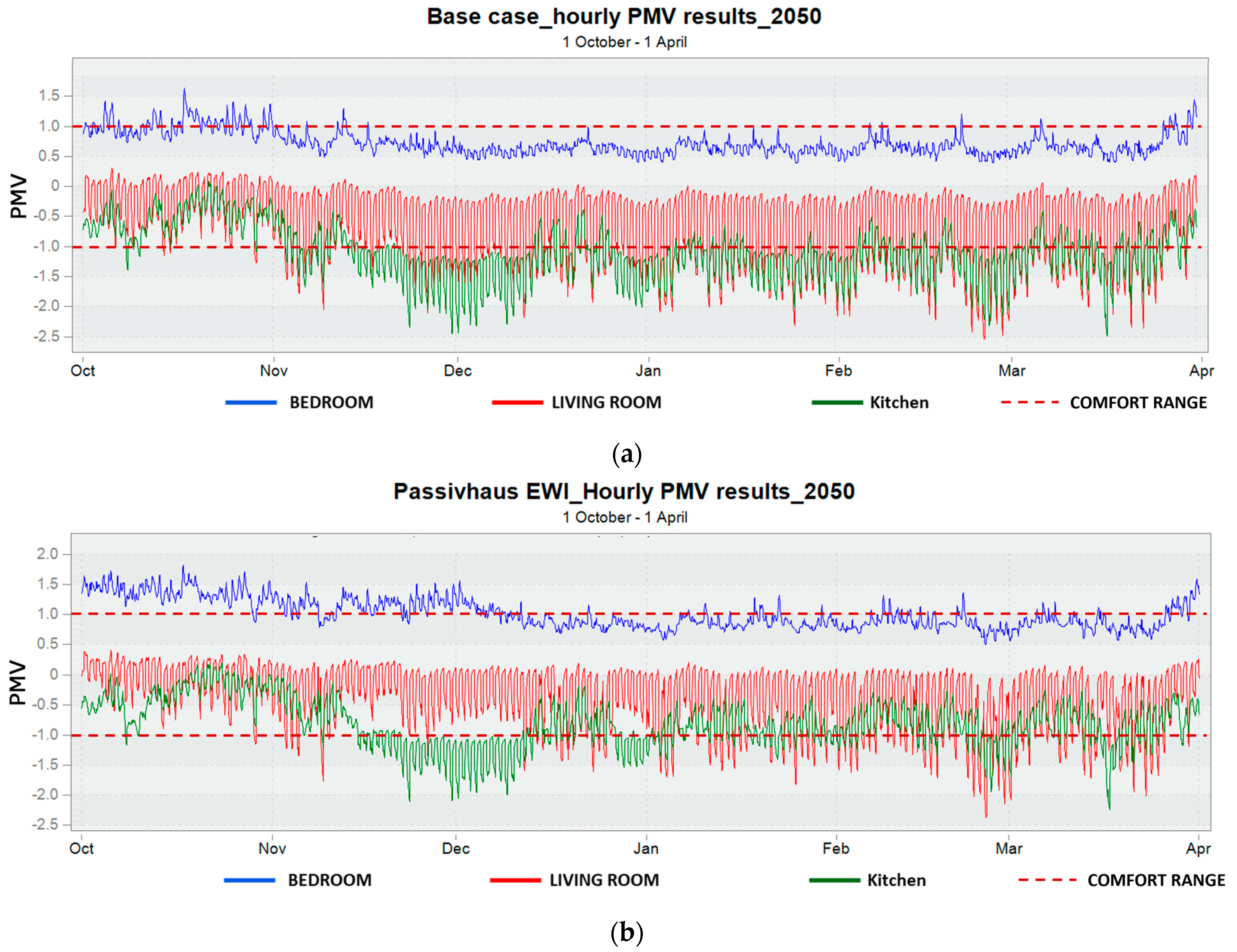The image size is (1237, 952).
Task: Click the red LIVING ROOM legend swatch in chart (b)
Action: [x=515, y=880]
